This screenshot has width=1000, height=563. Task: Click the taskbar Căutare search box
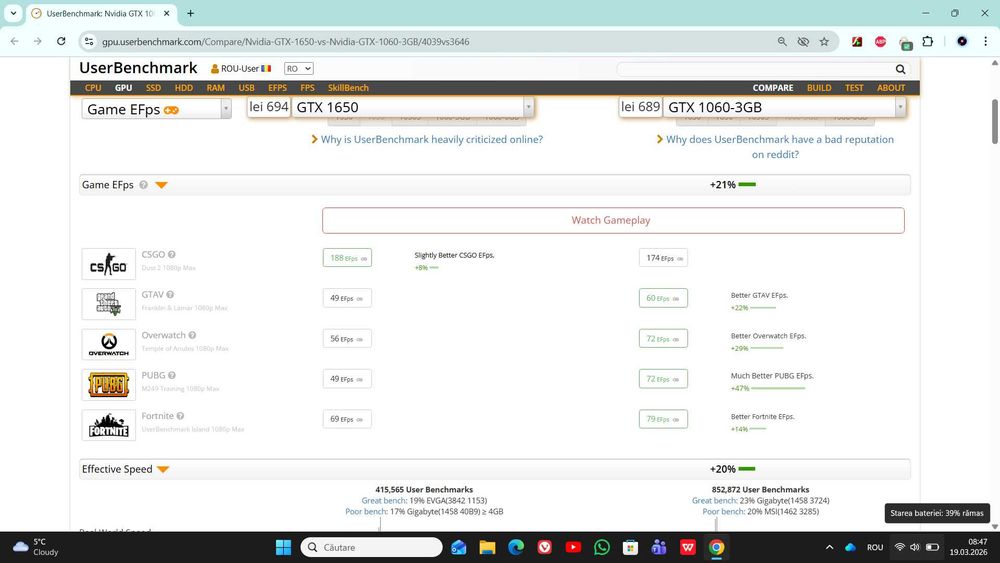(x=371, y=547)
